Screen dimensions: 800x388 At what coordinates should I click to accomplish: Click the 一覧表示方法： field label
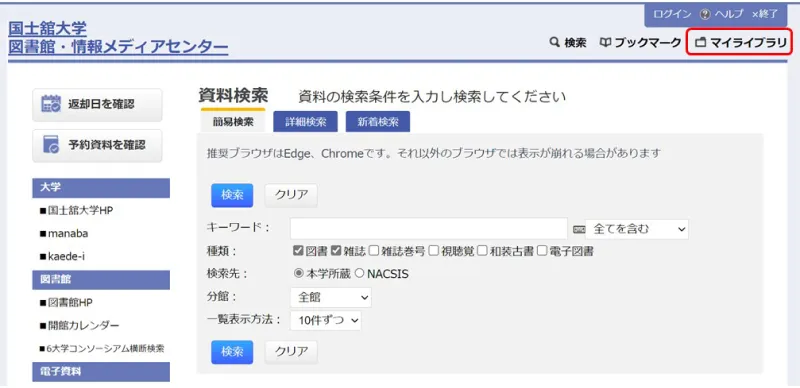244,320
